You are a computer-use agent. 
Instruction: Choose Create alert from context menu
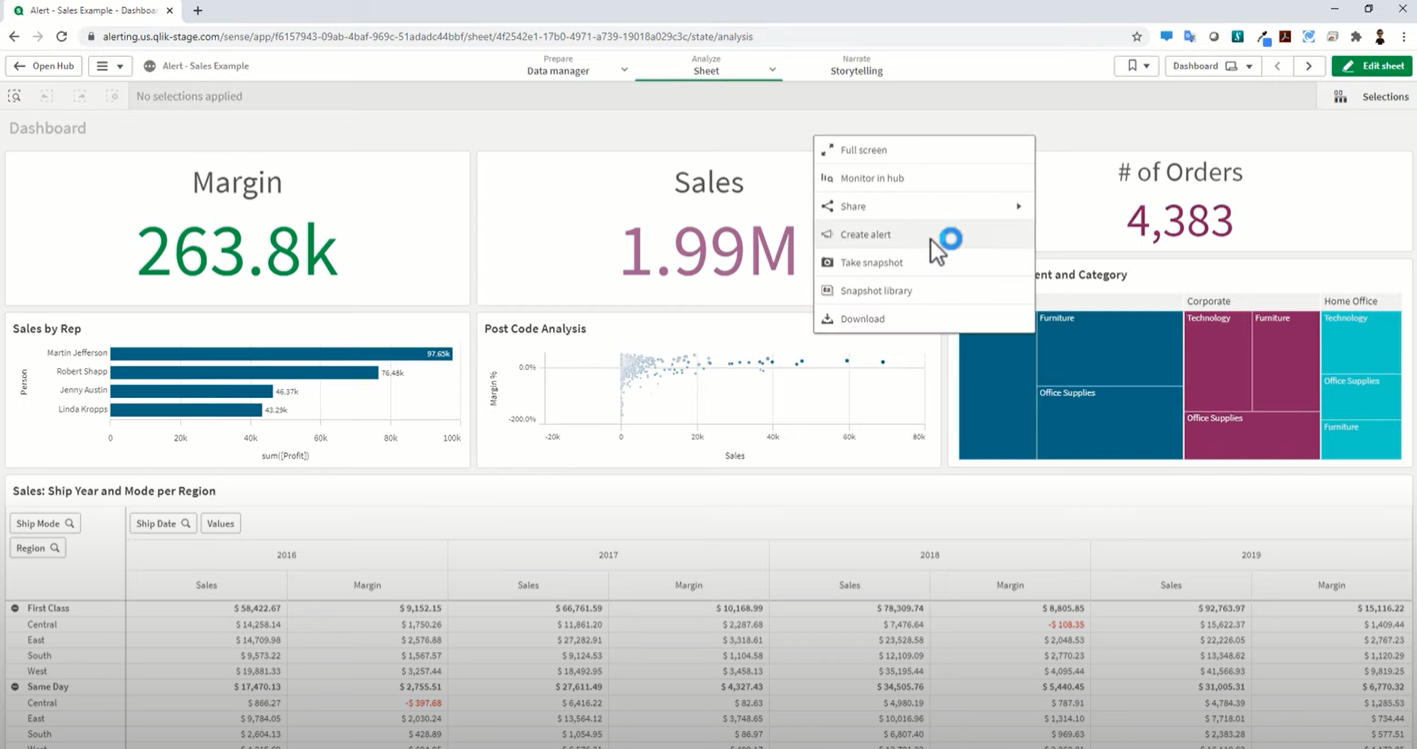tap(924, 234)
